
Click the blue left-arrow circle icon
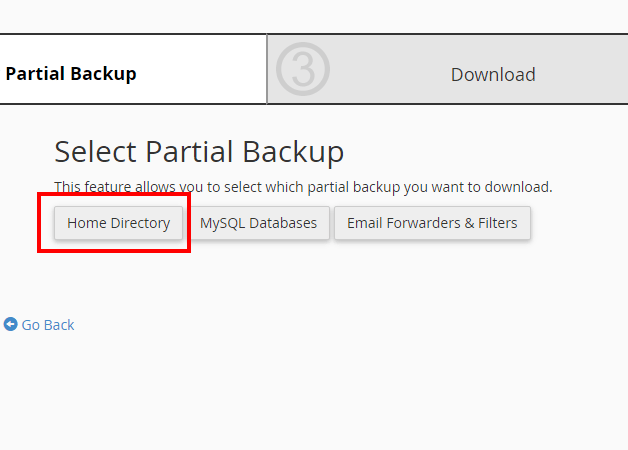(11, 324)
